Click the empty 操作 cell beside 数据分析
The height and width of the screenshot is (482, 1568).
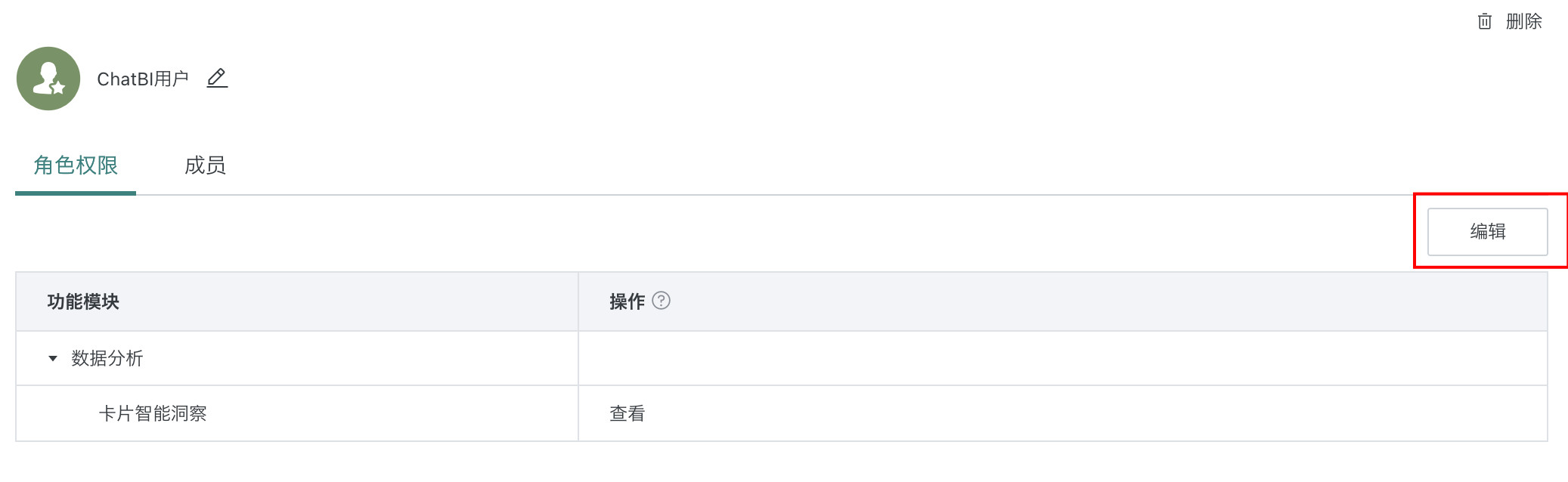(x=1058, y=358)
